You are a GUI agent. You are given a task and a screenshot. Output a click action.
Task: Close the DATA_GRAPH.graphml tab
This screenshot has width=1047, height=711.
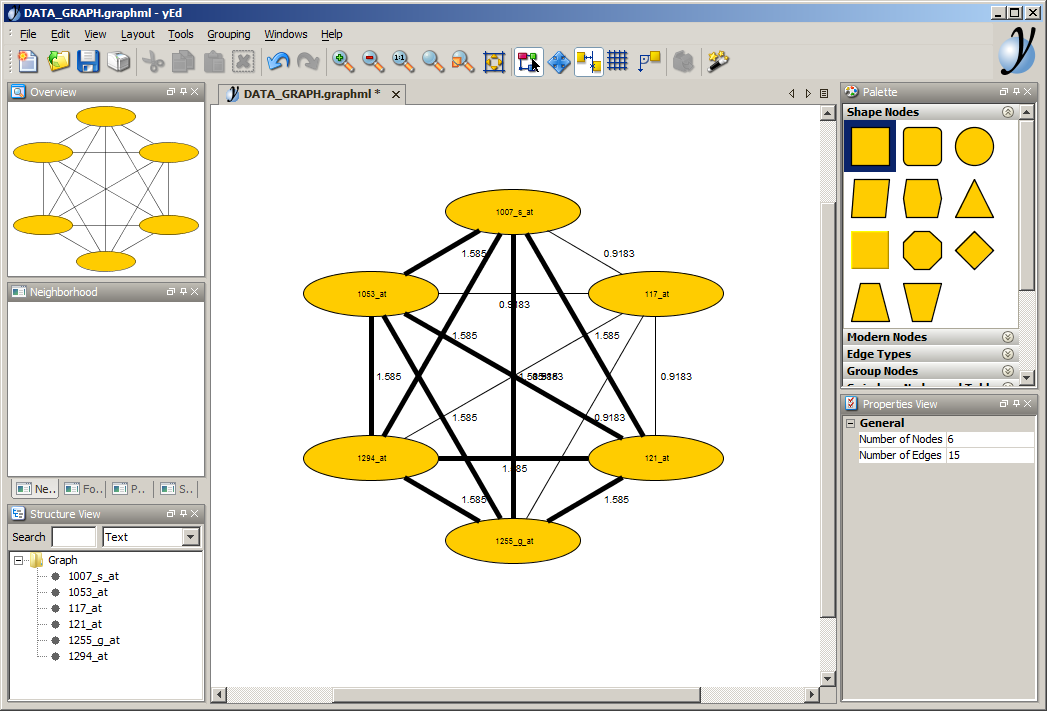point(396,95)
